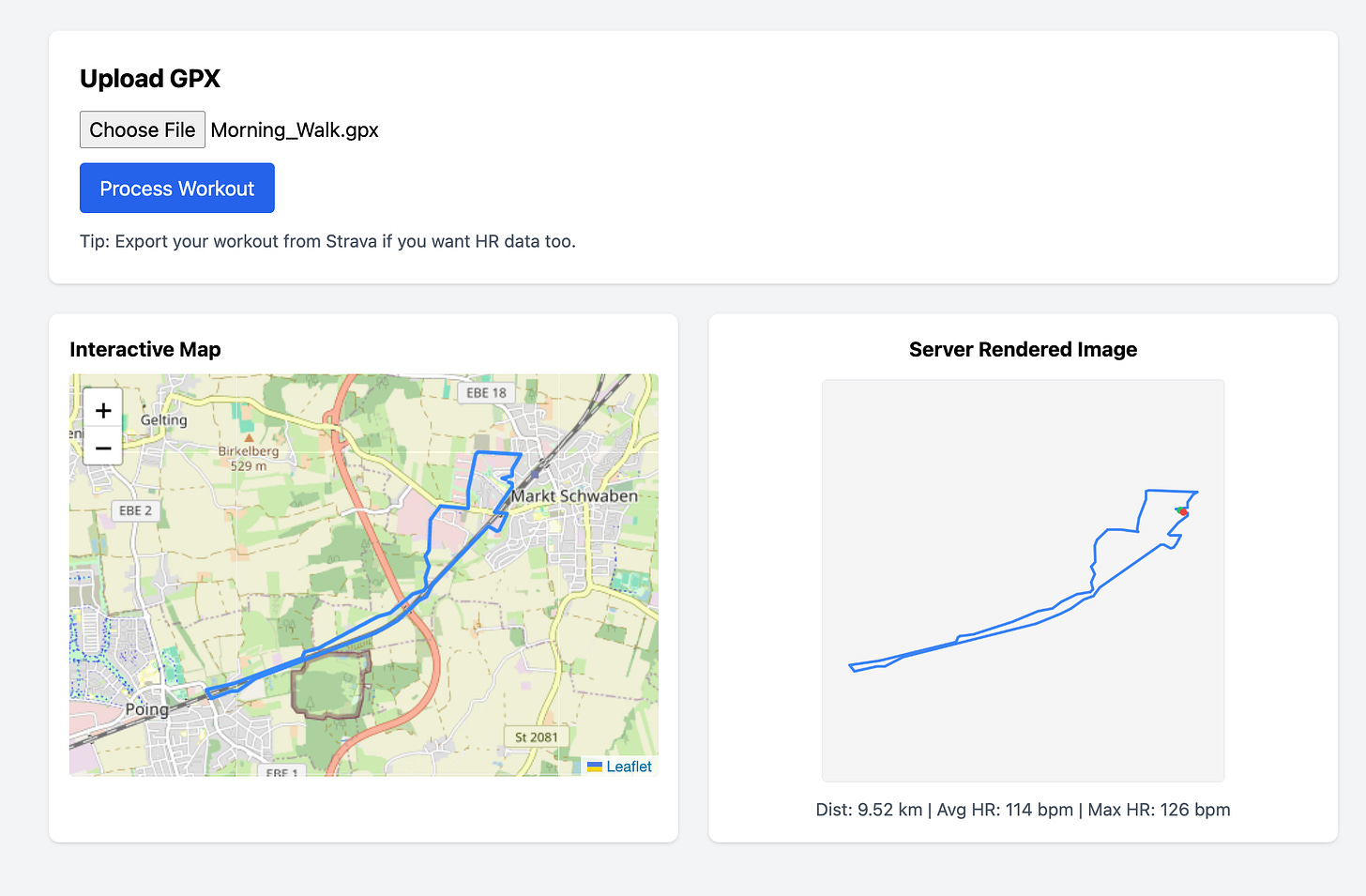Click Choose File to pick a new GPX

click(142, 129)
